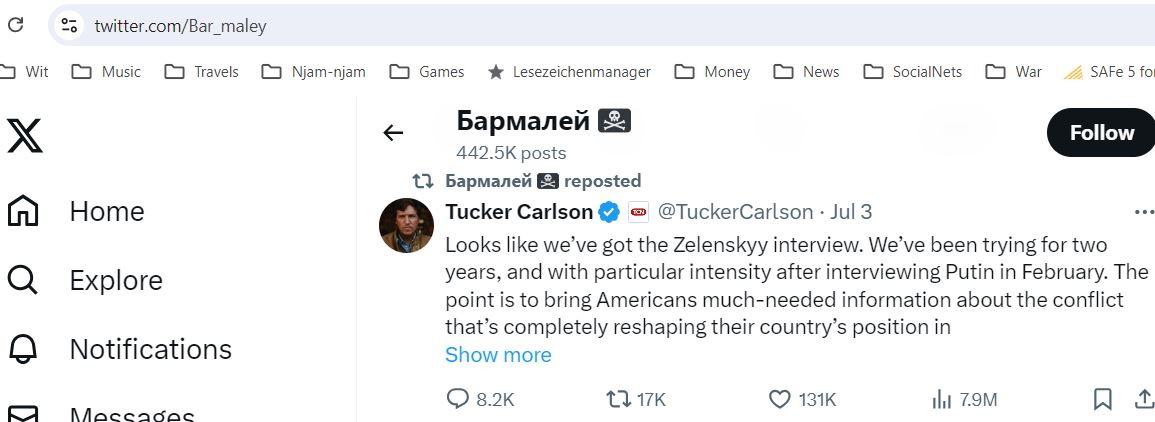Viewport: 1155px width, 422px height.
Task: Open the Music bookmarks folder
Action: (x=106, y=71)
